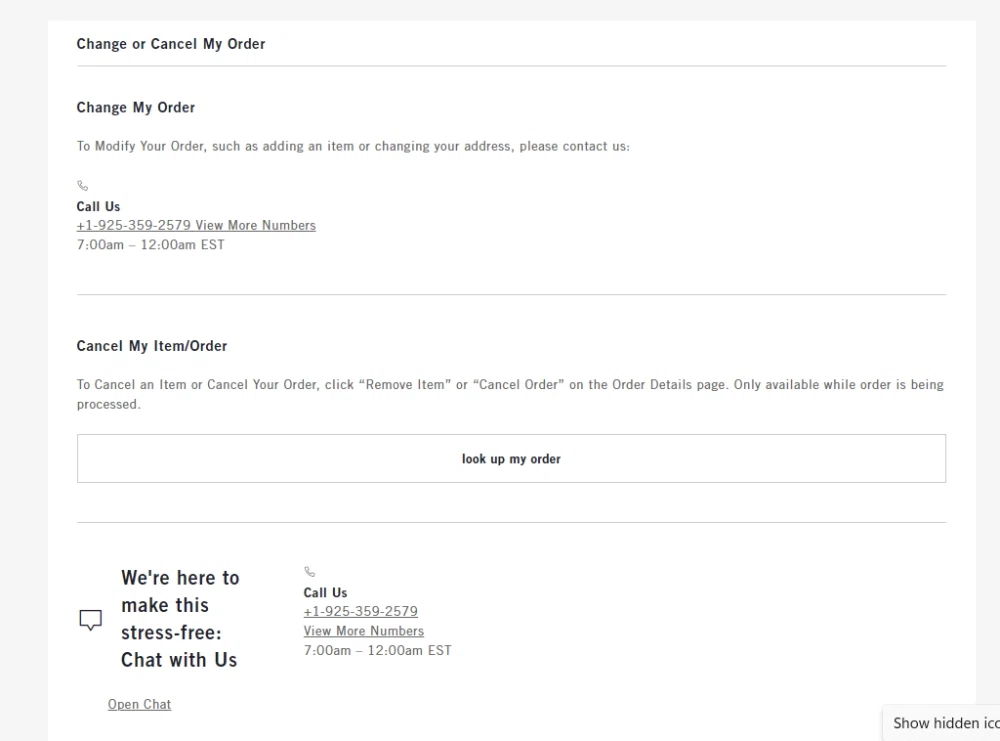
Task: Dial the +1-925-359-2579 number under Change My Order
Action: click(131, 224)
